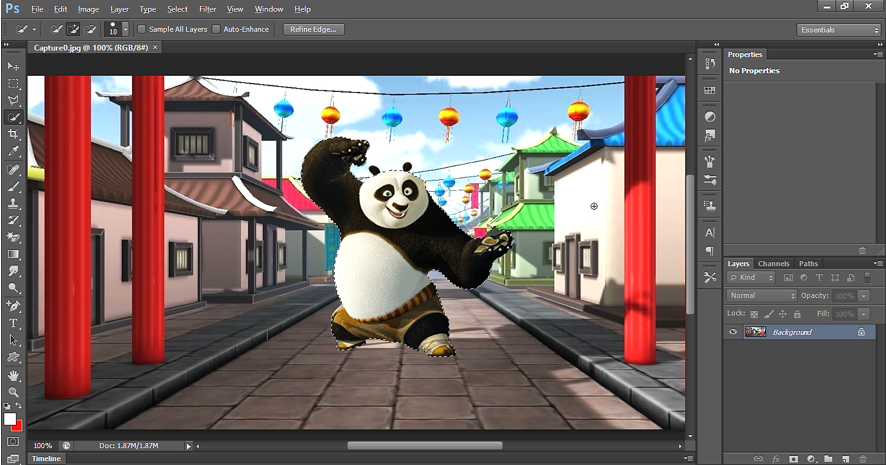Click the horizontal scrollbar thumb
The width and height of the screenshot is (886, 465).
click(425, 446)
